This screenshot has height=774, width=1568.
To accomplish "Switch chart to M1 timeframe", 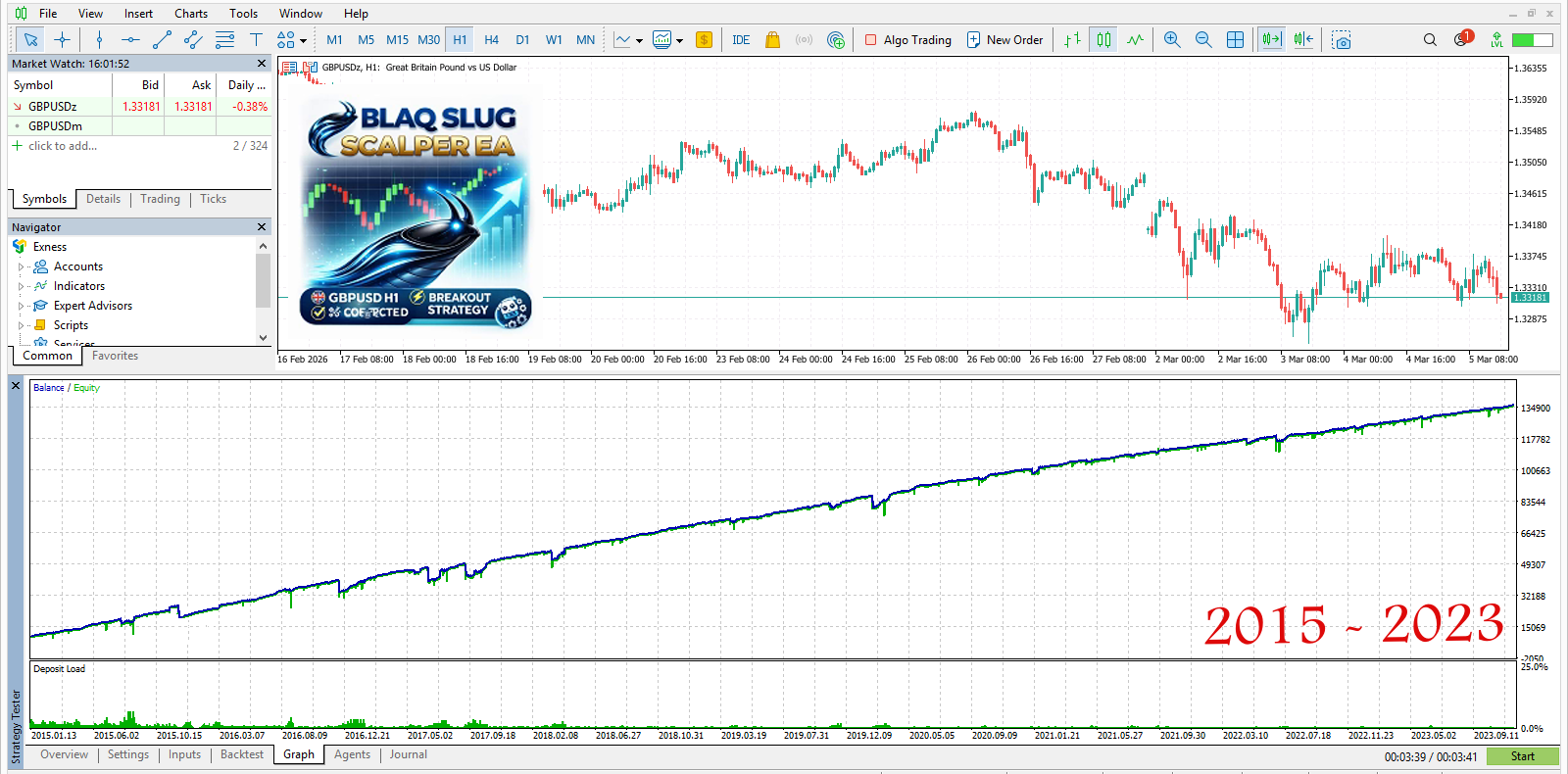I will click(335, 40).
